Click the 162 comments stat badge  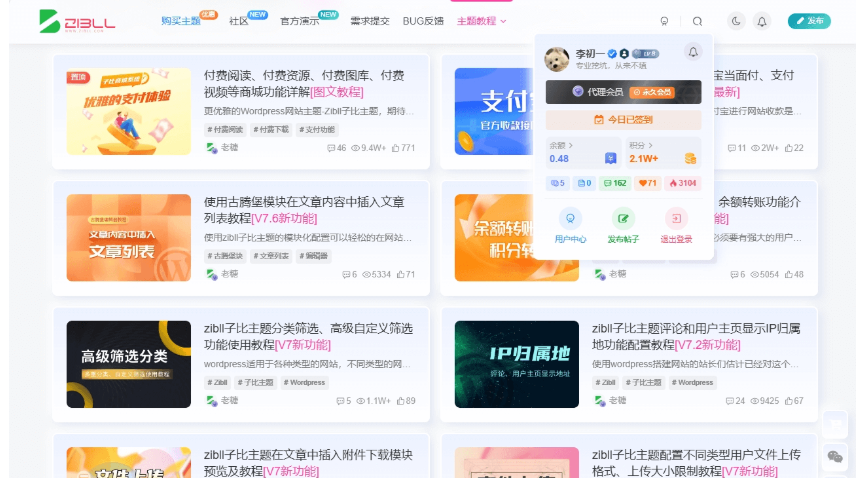[615, 183]
